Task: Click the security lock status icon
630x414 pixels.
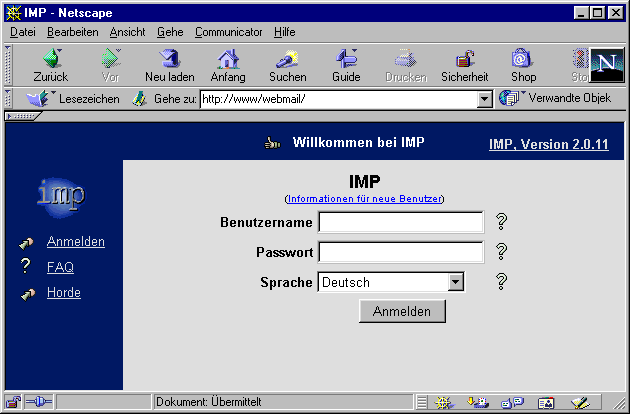Action: coord(13,402)
